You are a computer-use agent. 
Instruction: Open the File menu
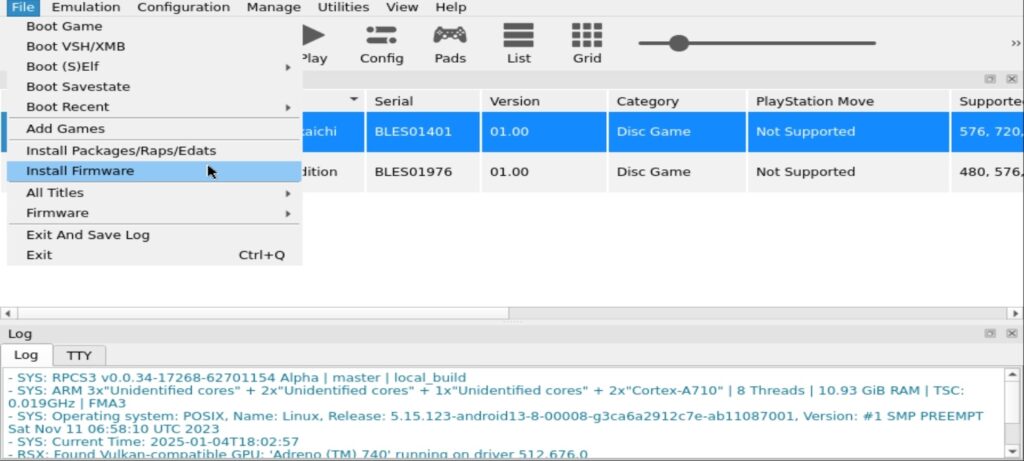tap(23, 7)
